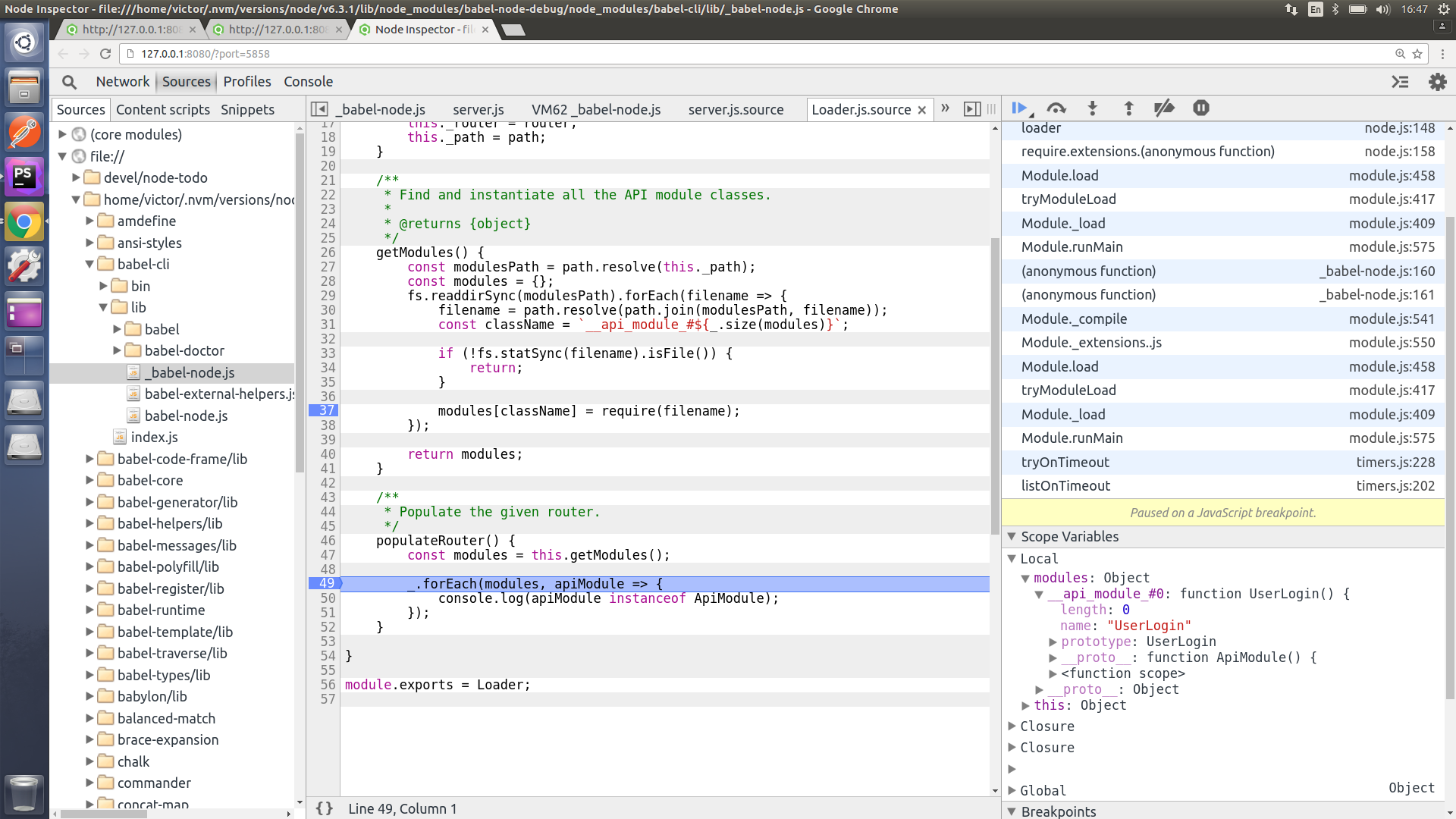Click the step into function icon

click(x=1093, y=108)
